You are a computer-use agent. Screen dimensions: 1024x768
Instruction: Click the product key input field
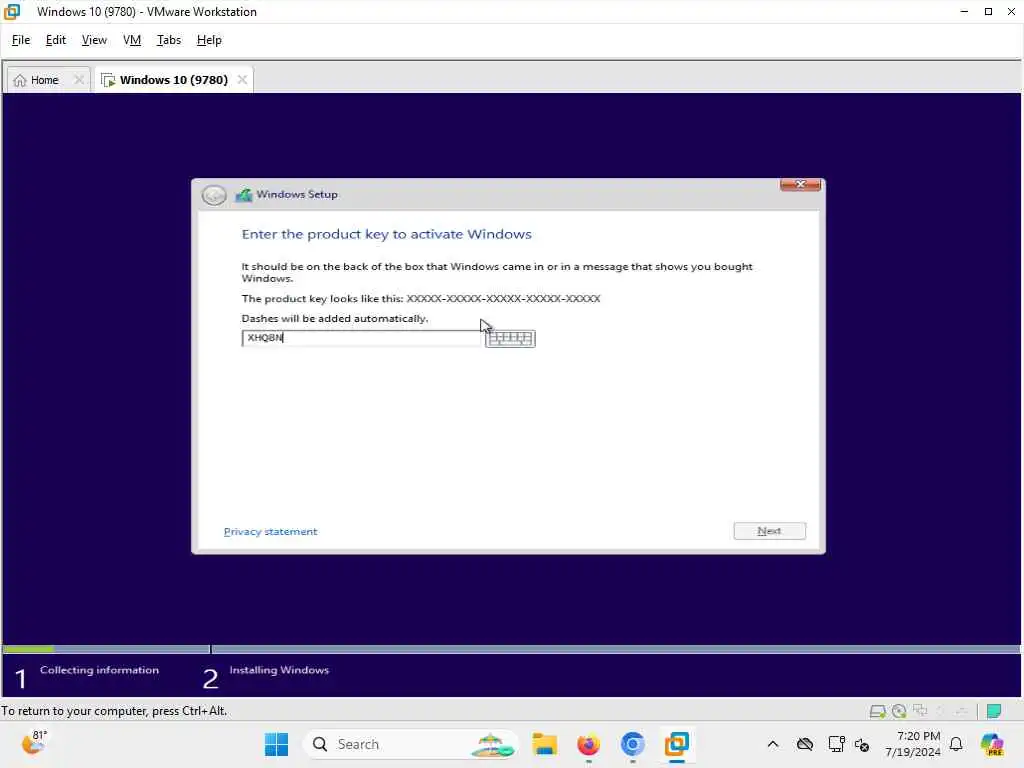click(x=361, y=338)
